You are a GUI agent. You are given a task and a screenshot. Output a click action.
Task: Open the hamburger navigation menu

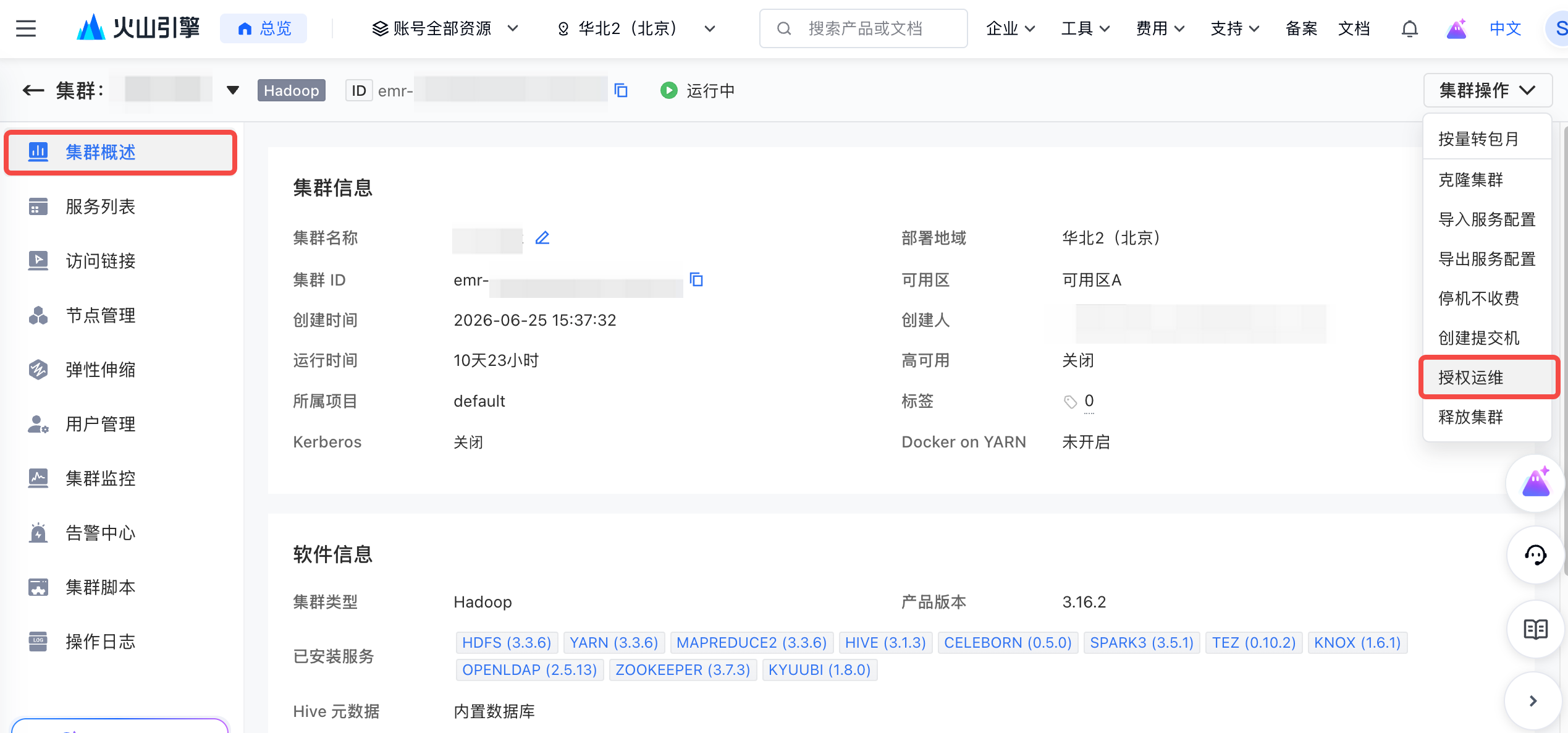pyautogui.click(x=26, y=28)
